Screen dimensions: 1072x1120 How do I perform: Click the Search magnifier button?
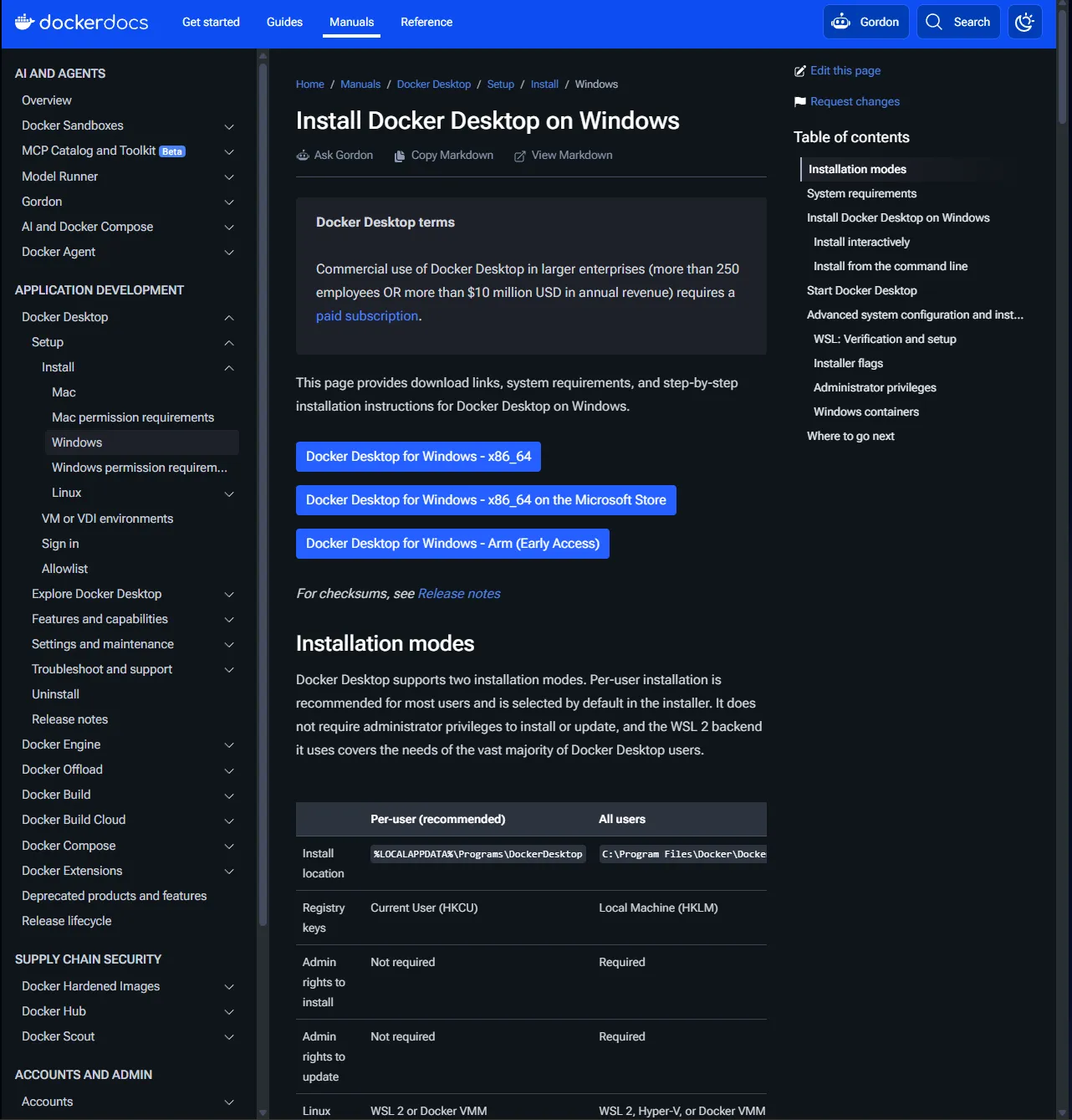pyautogui.click(x=958, y=22)
